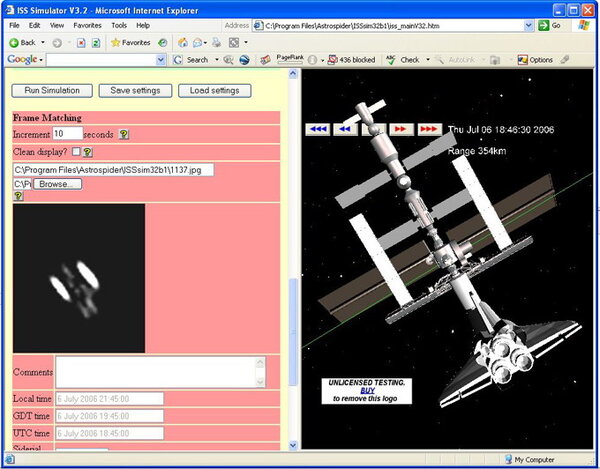Step forward with the red double-arrow button

[x=400, y=129]
